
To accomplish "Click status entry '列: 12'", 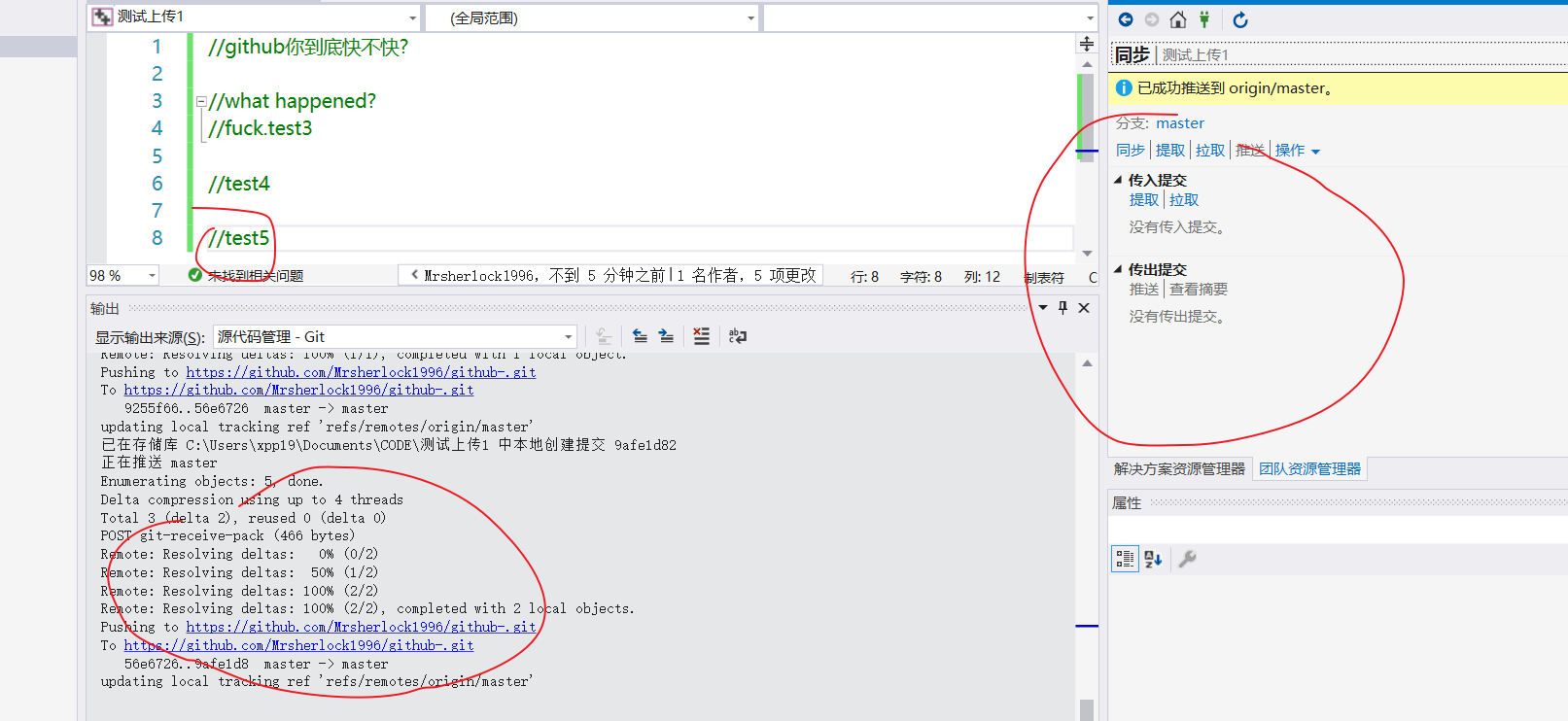I will click(x=982, y=277).
